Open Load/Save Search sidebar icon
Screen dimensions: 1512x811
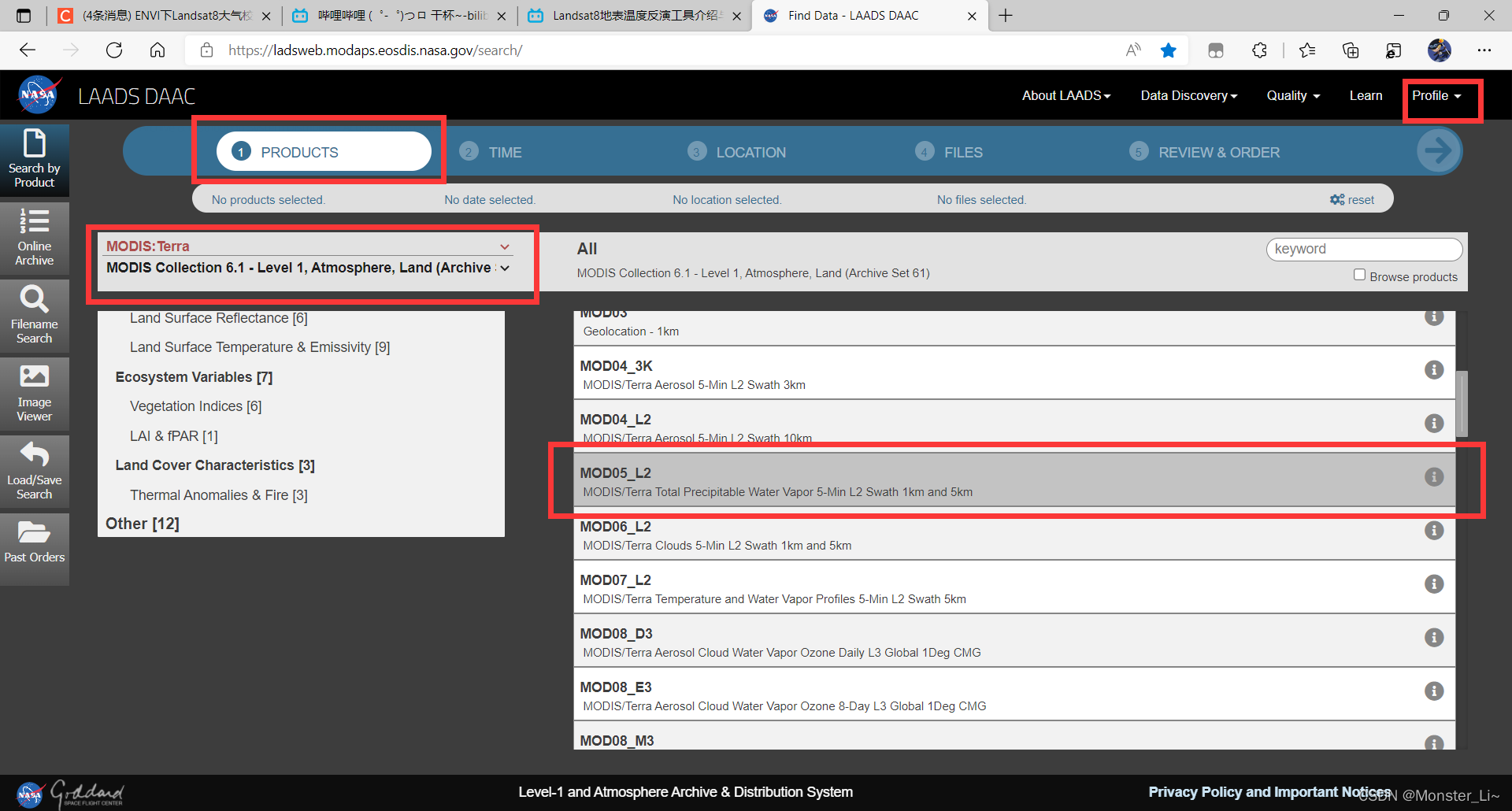34,472
